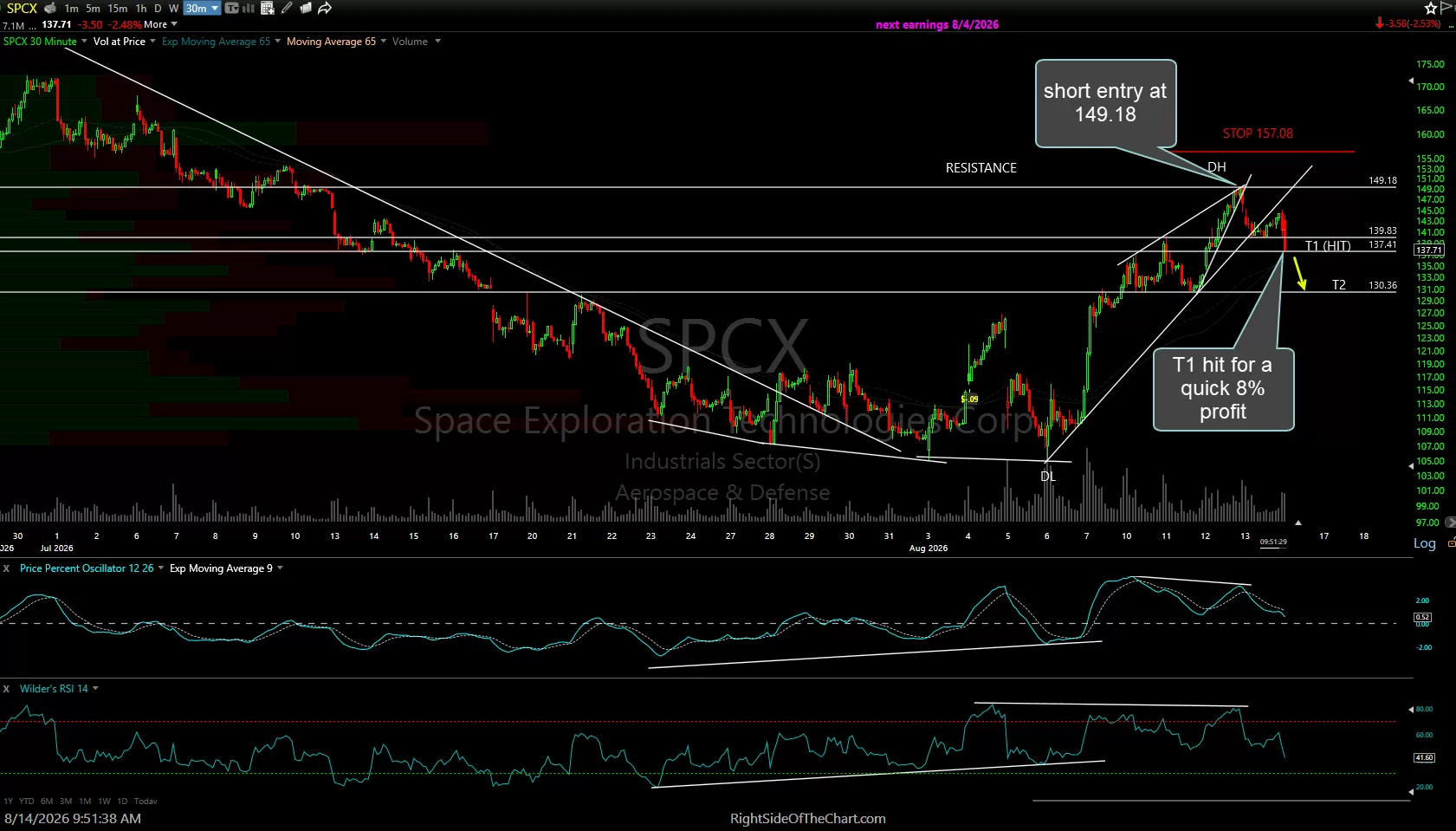Click the next earnings 8/4/2026 label
Viewport: 1456px width, 831px height.
tap(937, 24)
